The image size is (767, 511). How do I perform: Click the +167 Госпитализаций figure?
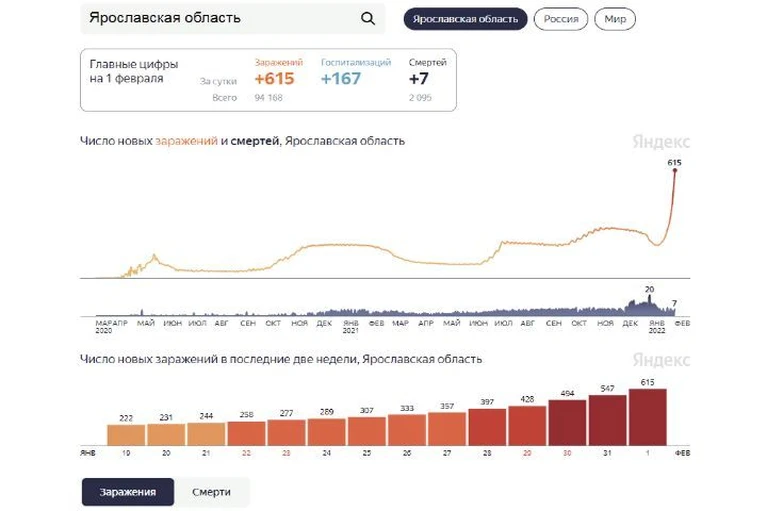point(341,79)
